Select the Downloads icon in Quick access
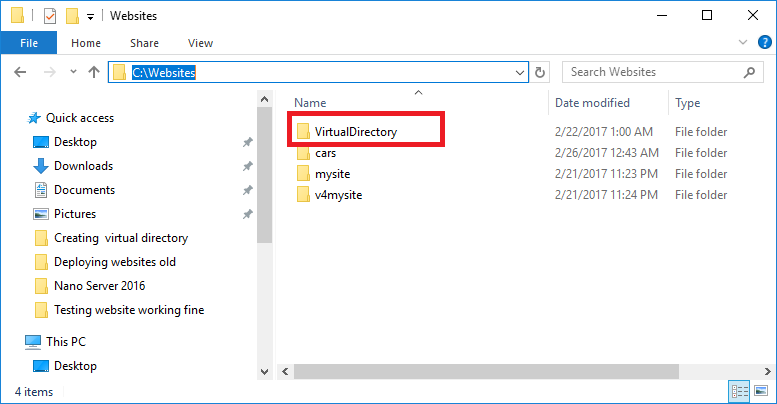This screenshot has height=404, width=777. pyautogui.click(x=41, y=166)
